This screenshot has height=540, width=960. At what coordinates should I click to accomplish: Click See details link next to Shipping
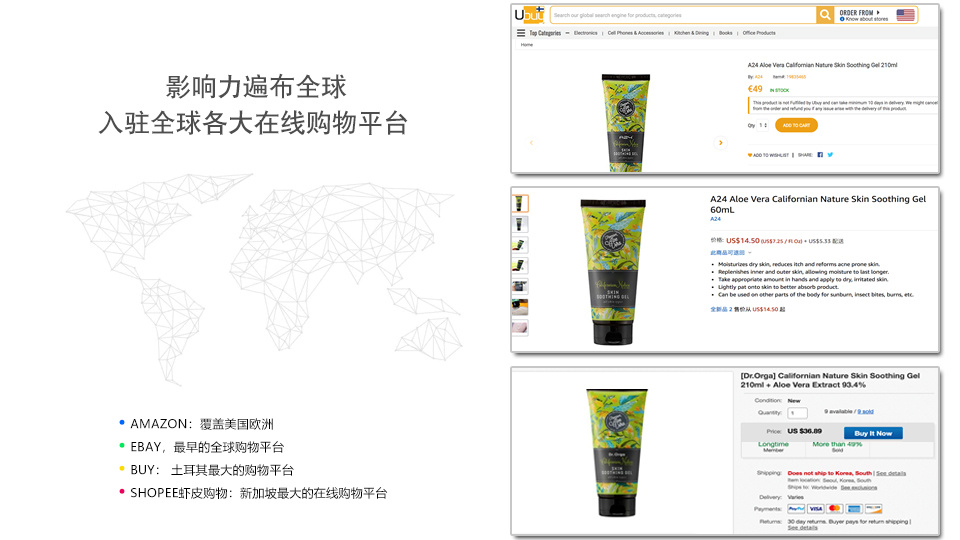point(891,473)
